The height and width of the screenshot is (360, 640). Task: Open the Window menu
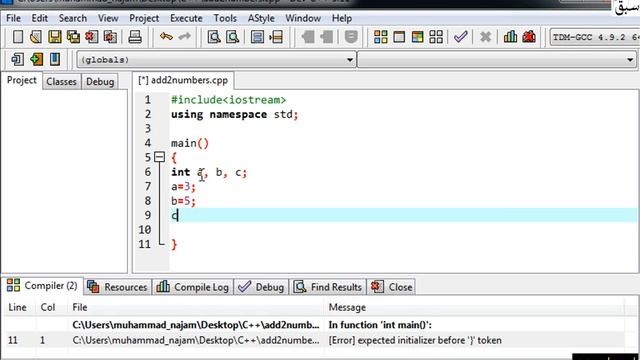pyautogui.click(x=303, y=18)
